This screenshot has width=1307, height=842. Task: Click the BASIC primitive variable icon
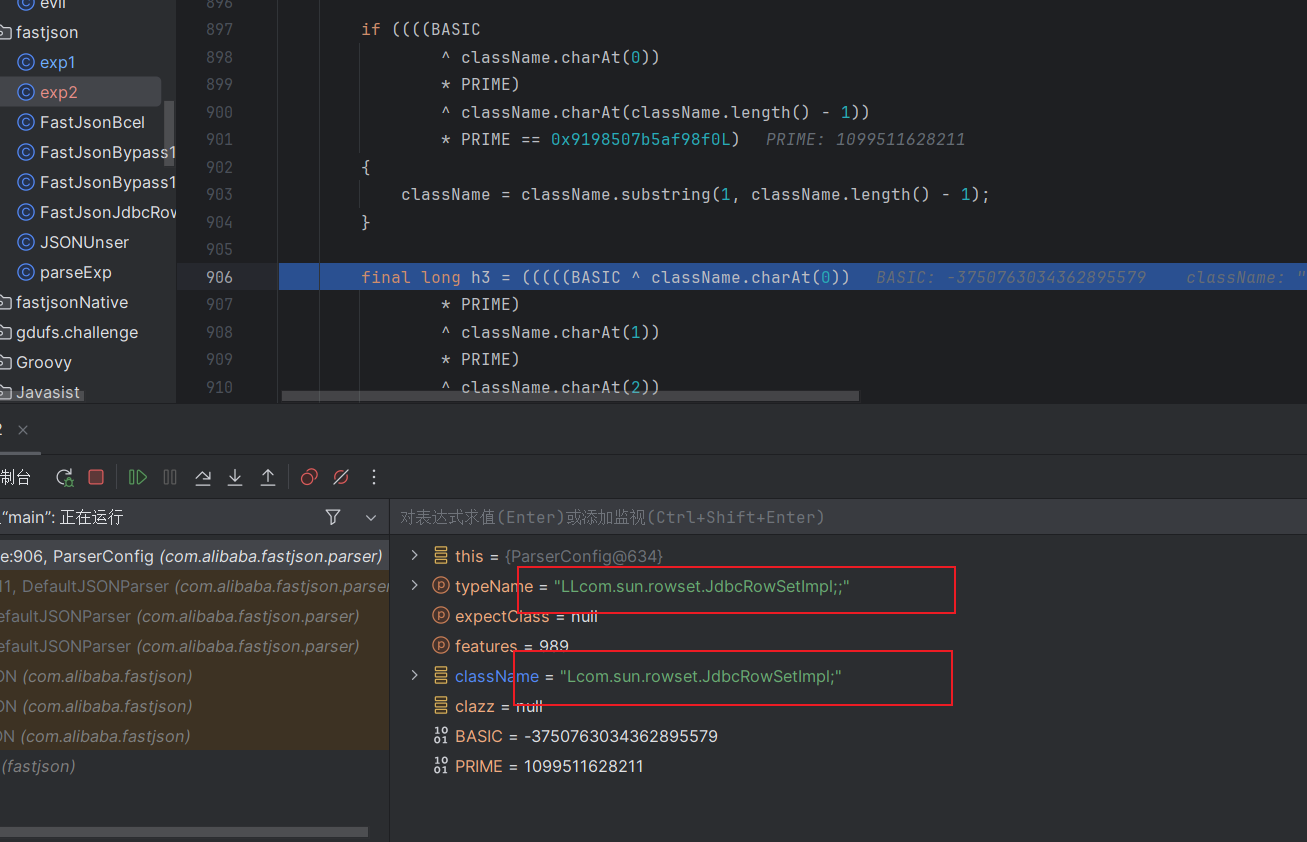(x=441, y=736)
